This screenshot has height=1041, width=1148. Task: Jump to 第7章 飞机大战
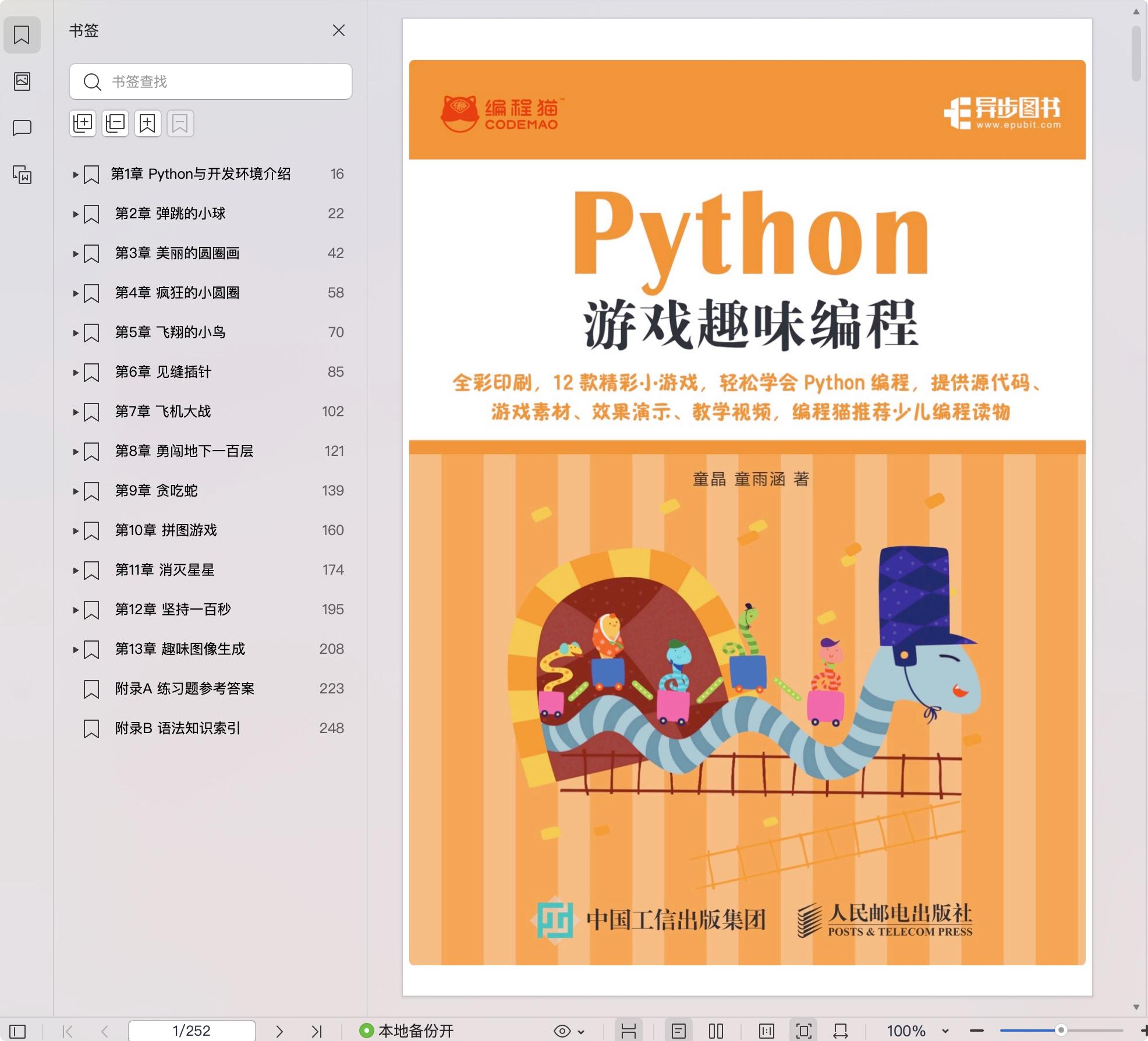pos(163,412)
